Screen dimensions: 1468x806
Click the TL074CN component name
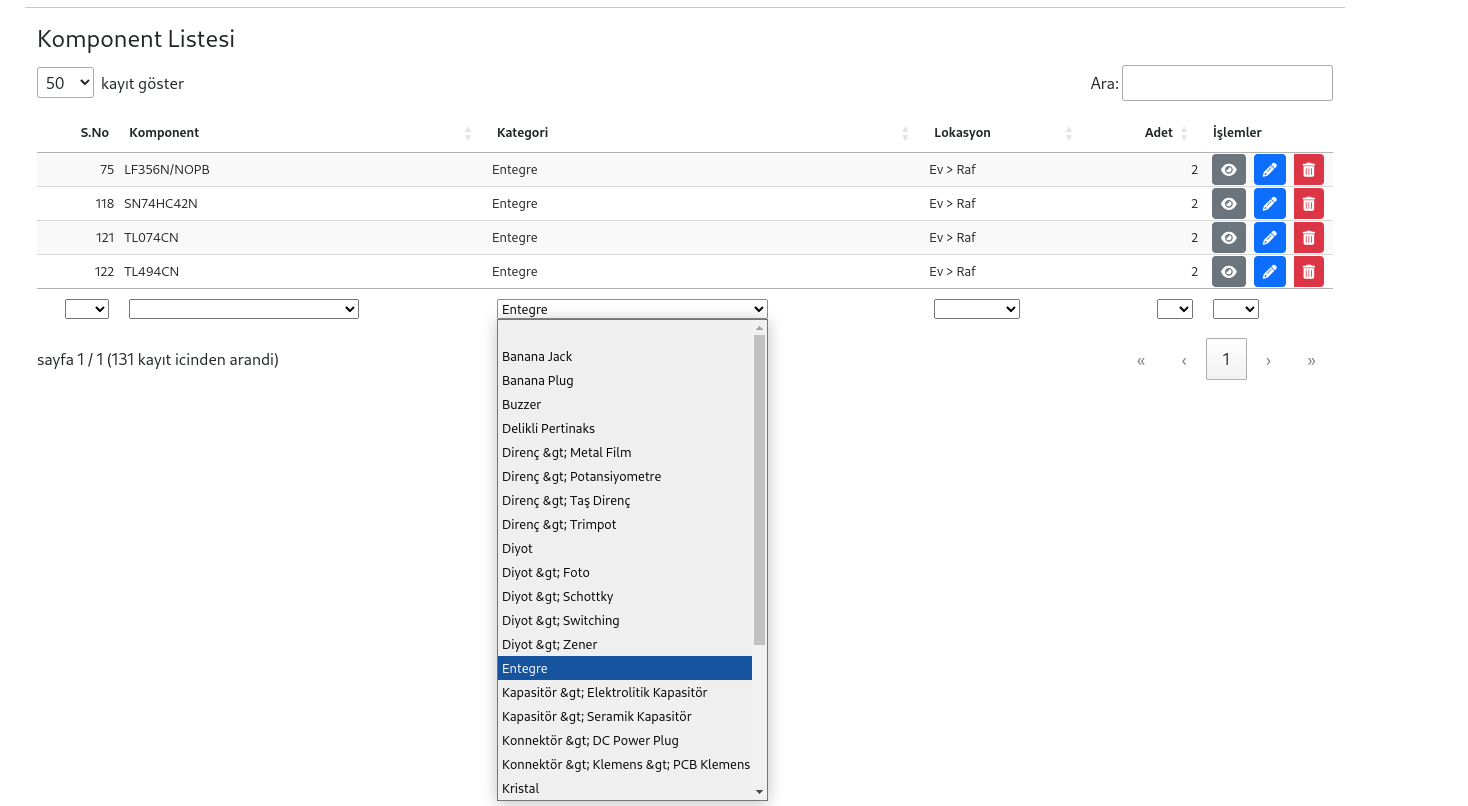(152, 238)
